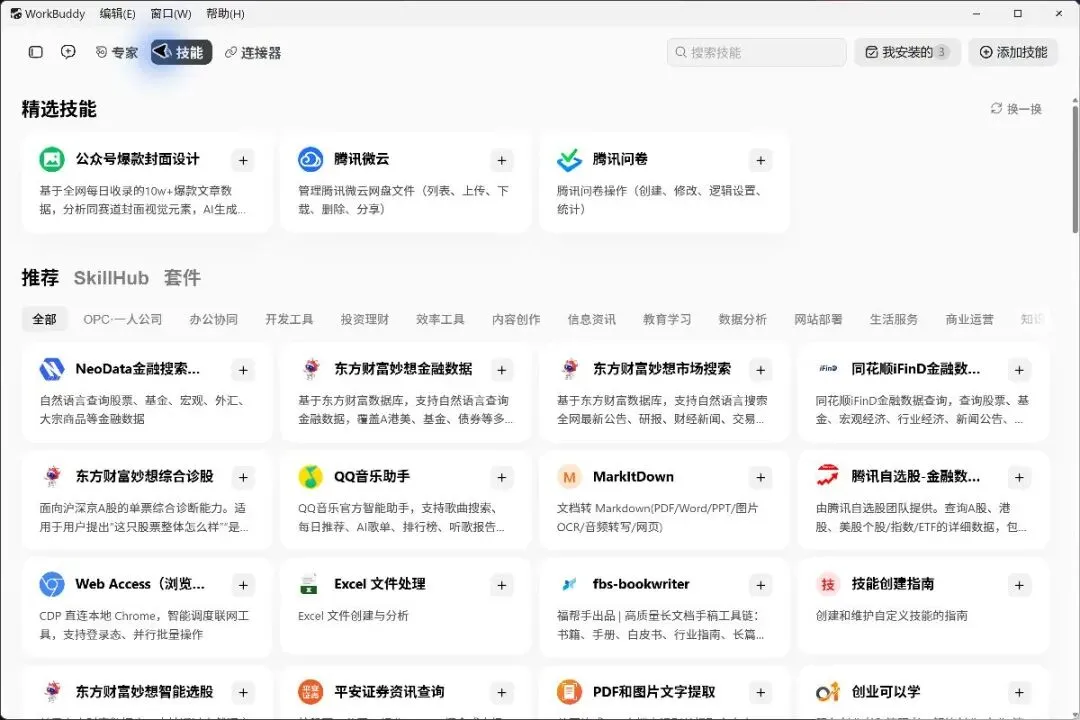Open the 腾讯问卷 checkmark icon

[569, 159]
